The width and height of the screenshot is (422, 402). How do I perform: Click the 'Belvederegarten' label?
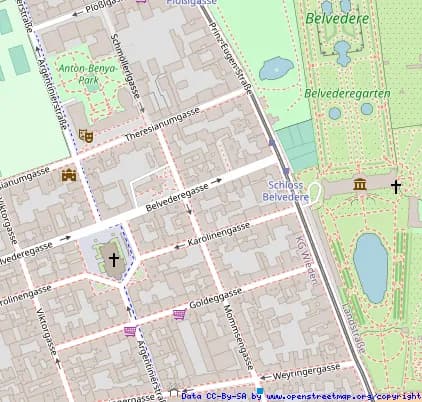point(347,93)
